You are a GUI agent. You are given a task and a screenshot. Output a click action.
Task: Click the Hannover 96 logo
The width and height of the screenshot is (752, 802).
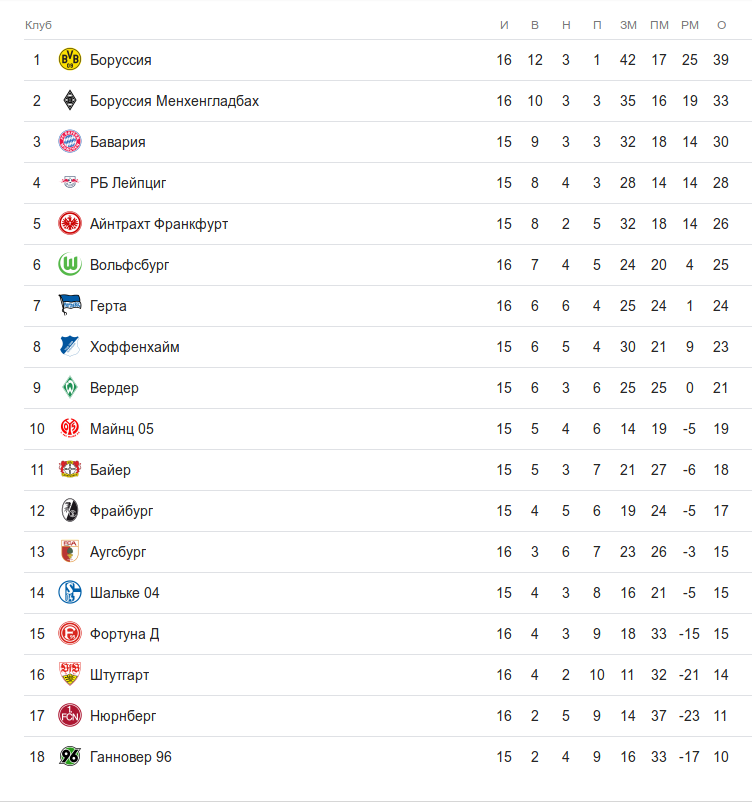70,757
